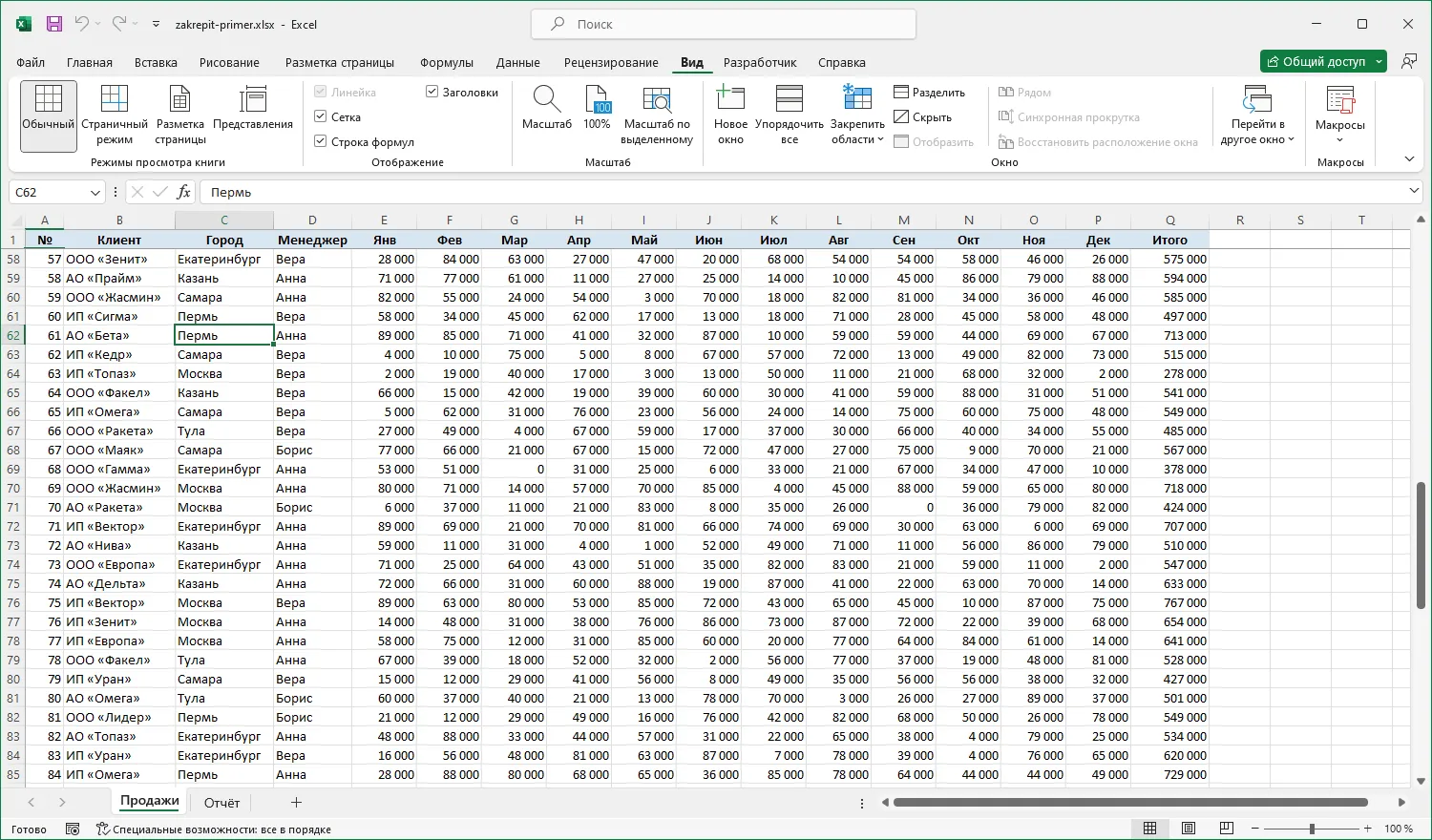Select page break preview in status bar
The image size is (1432, 840).
(x=1227, y=829)
